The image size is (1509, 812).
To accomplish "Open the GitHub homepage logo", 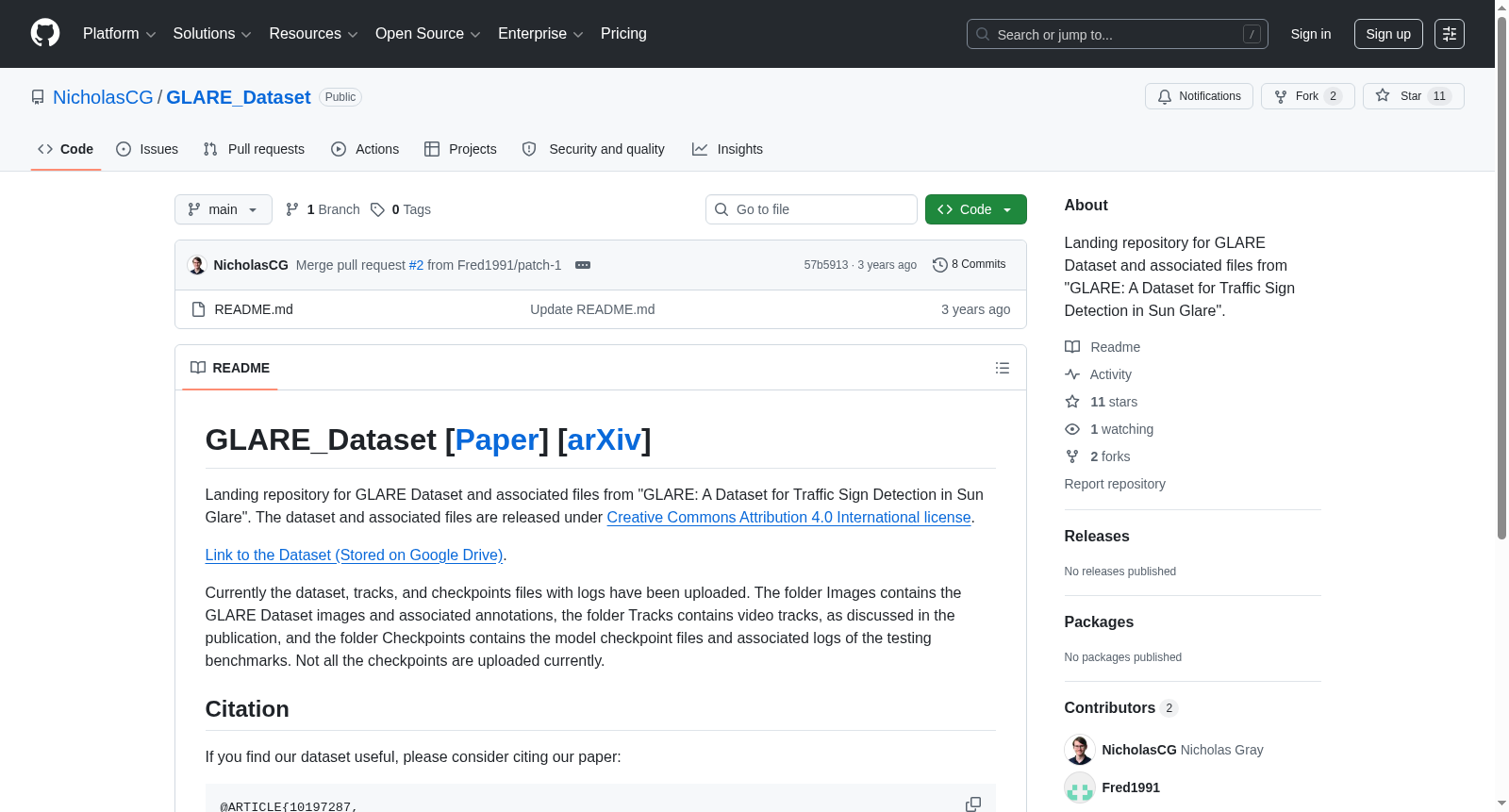I will click(45, 33).
